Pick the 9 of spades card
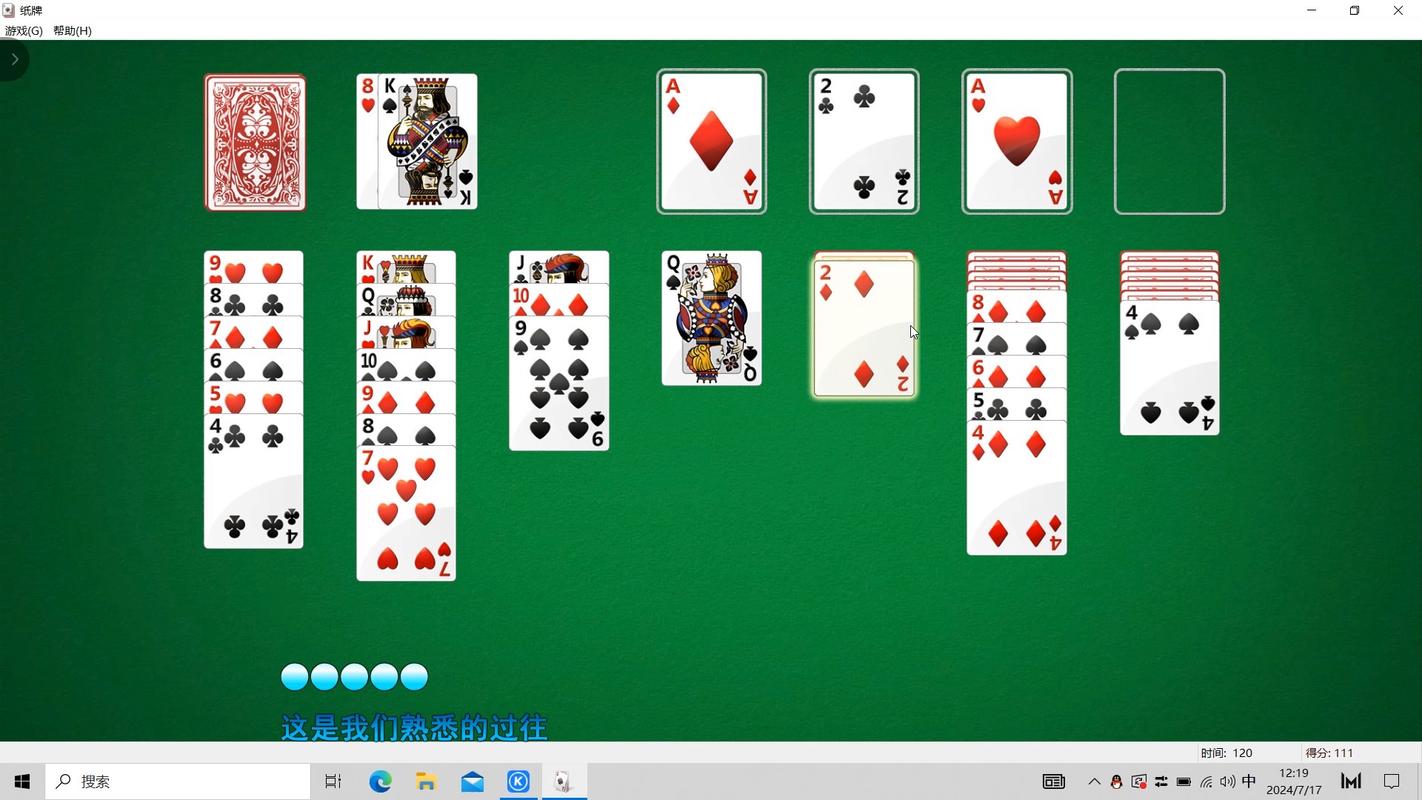Image resolution: width=1422 pixels, height=800 pixels. click(x=559, y=385)
